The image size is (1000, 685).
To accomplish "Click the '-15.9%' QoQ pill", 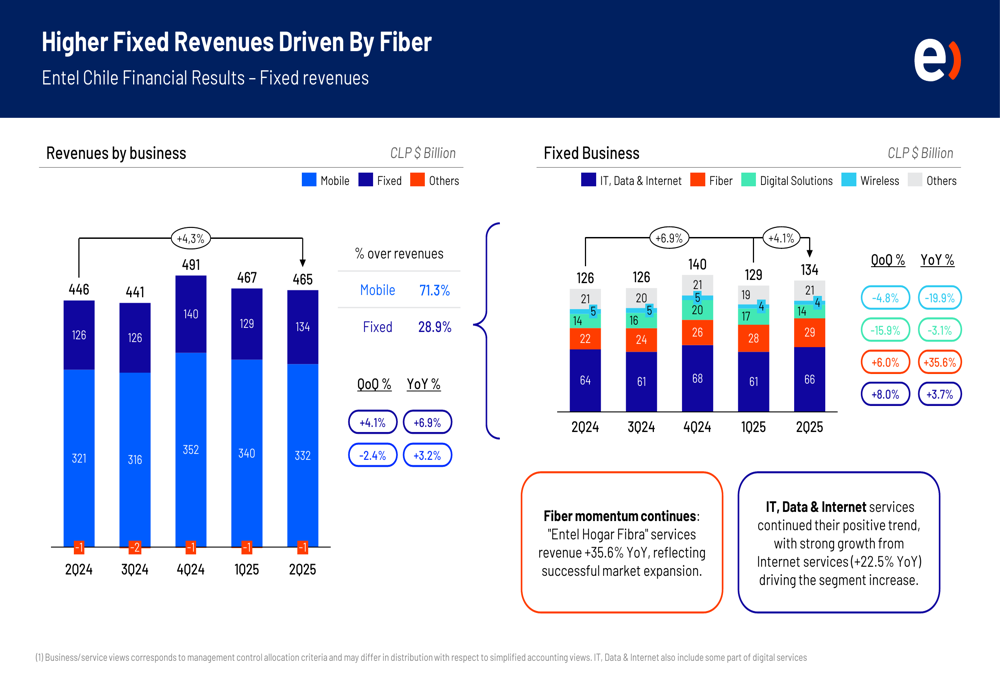I will pyautogui.click(x=885, y=330).
